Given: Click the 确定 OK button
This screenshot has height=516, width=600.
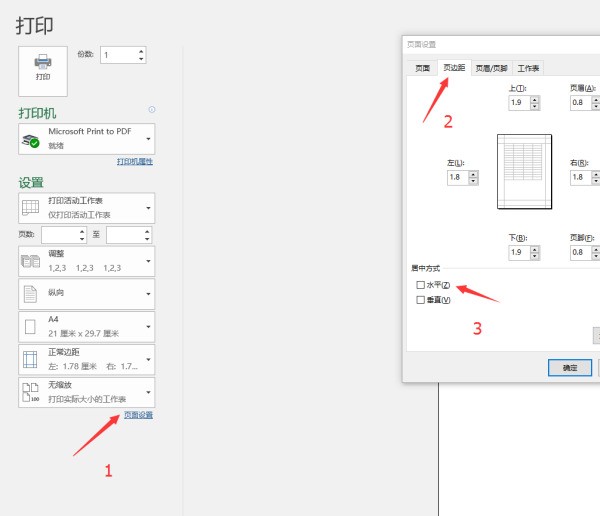Looking at the screenshot, I should [x=570, y=367].
